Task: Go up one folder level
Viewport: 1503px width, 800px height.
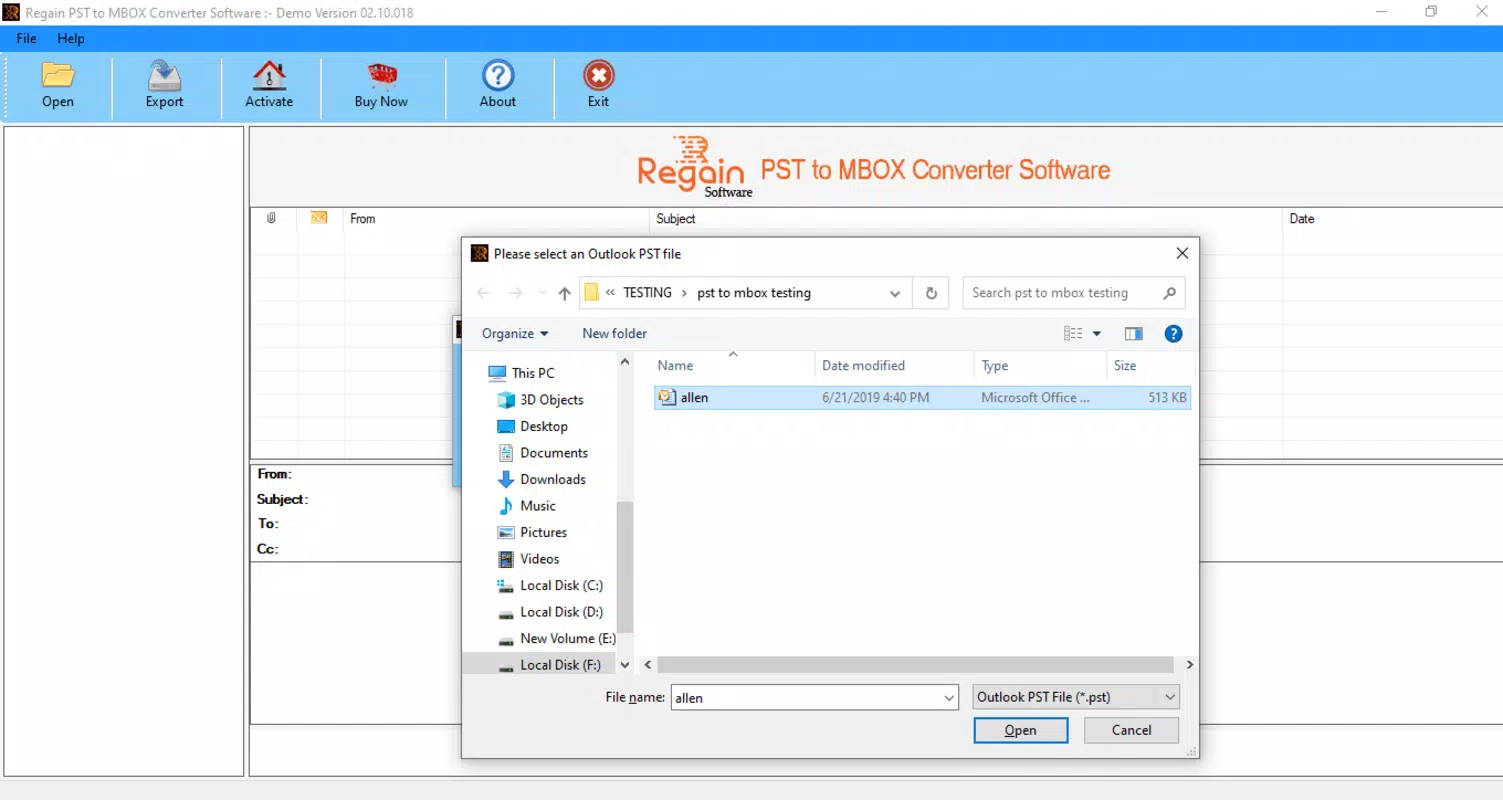Action: point(565,293)
